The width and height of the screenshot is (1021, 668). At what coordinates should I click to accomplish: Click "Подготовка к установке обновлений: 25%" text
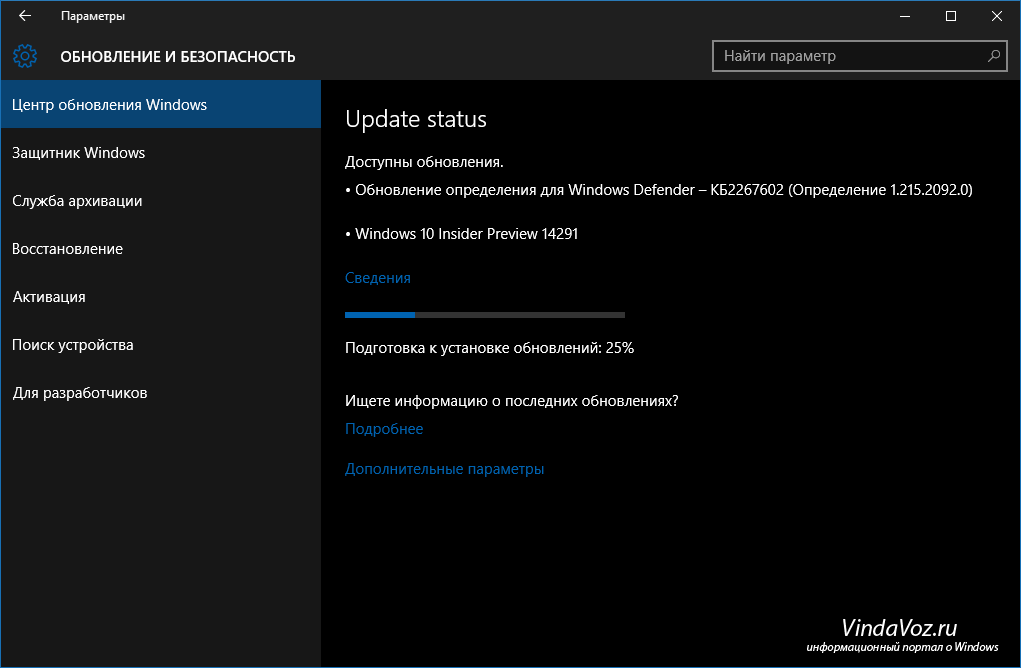[489, 348]
